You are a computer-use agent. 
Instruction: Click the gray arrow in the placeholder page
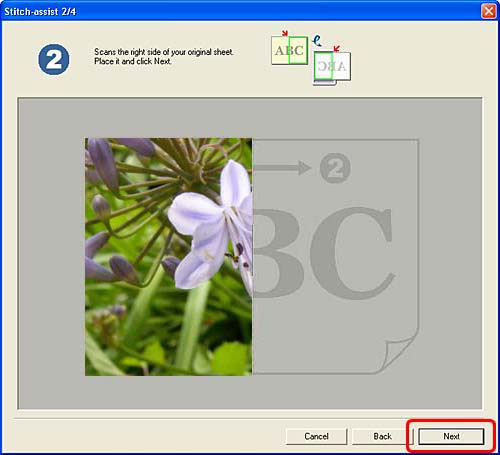click(283, 167)
